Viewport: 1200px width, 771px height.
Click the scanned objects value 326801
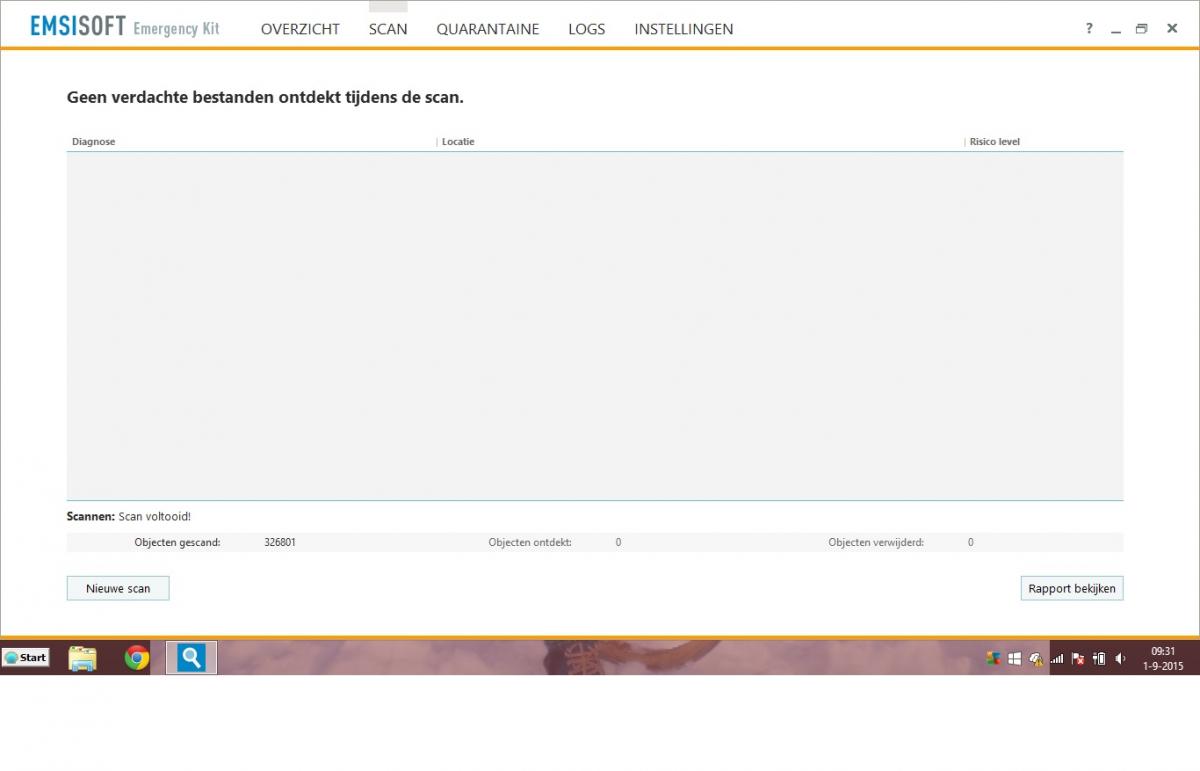(x=280, y=542)
